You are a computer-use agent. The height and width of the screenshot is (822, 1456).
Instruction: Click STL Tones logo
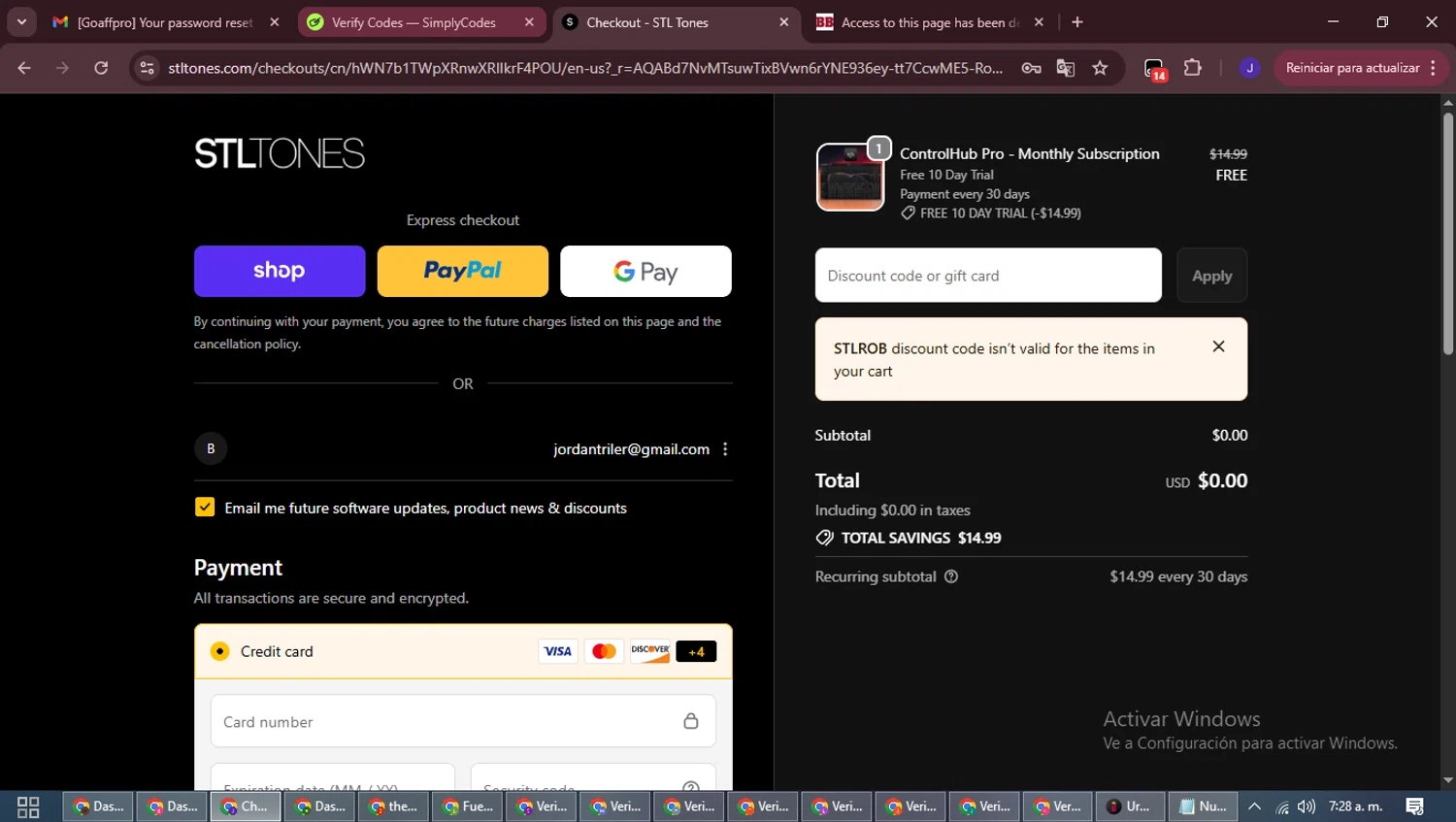pyautogui.click(x=280, y=153)
